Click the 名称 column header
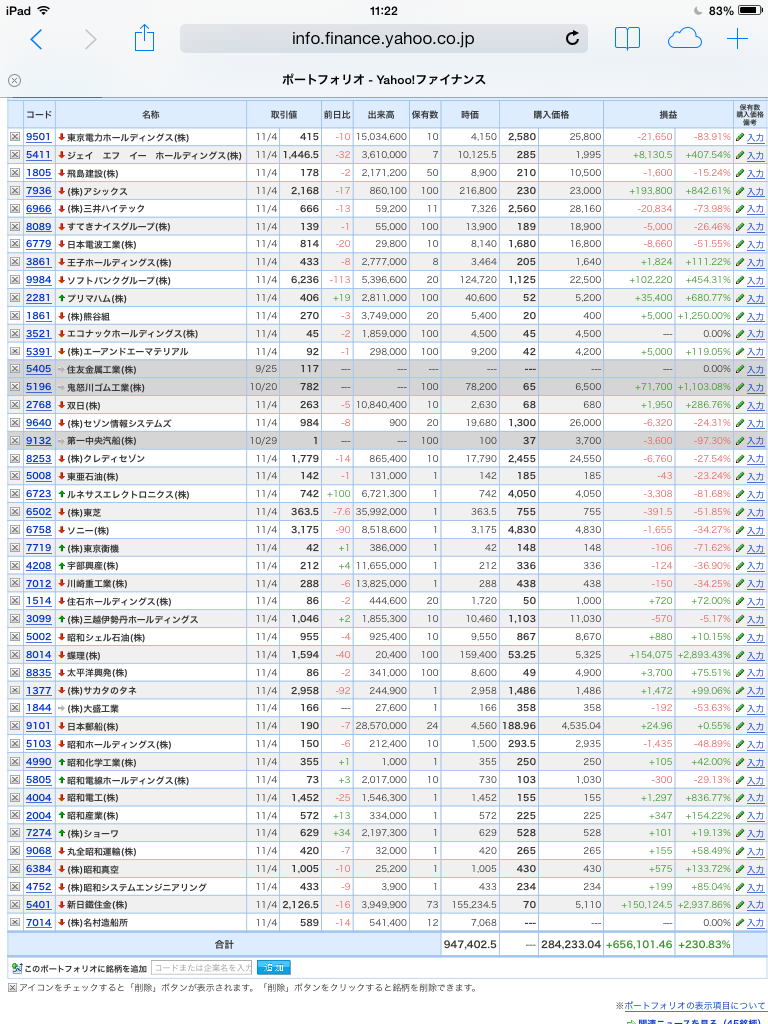 coord(151,114)
